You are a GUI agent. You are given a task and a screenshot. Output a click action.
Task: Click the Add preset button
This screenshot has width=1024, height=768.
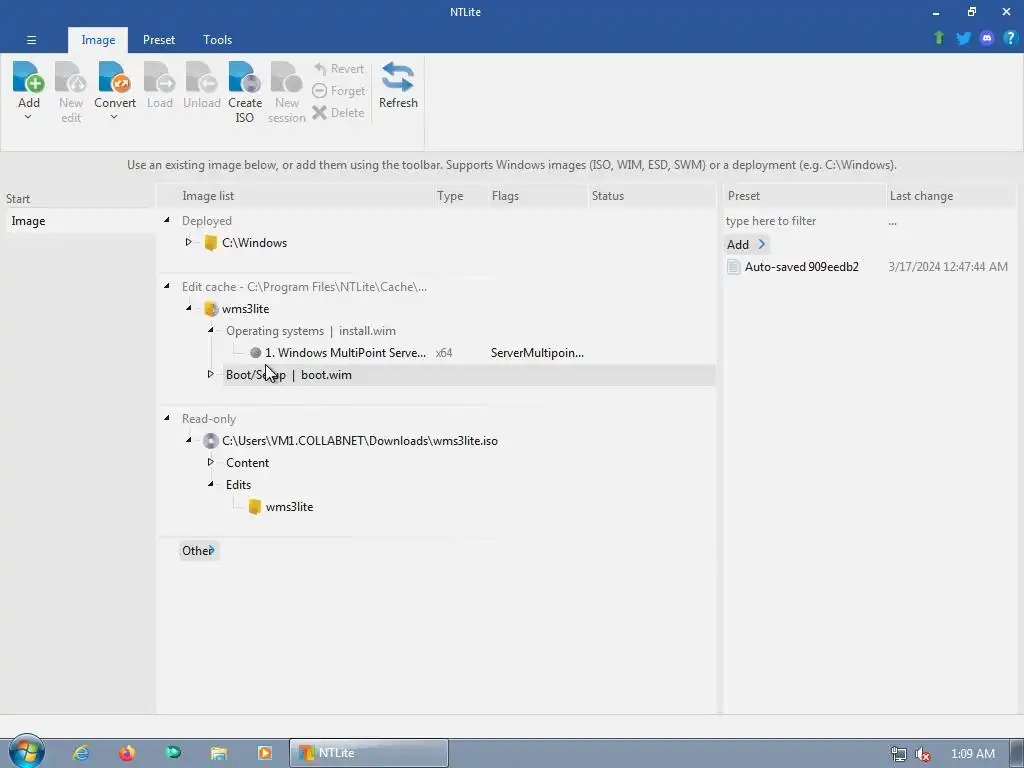746,245
